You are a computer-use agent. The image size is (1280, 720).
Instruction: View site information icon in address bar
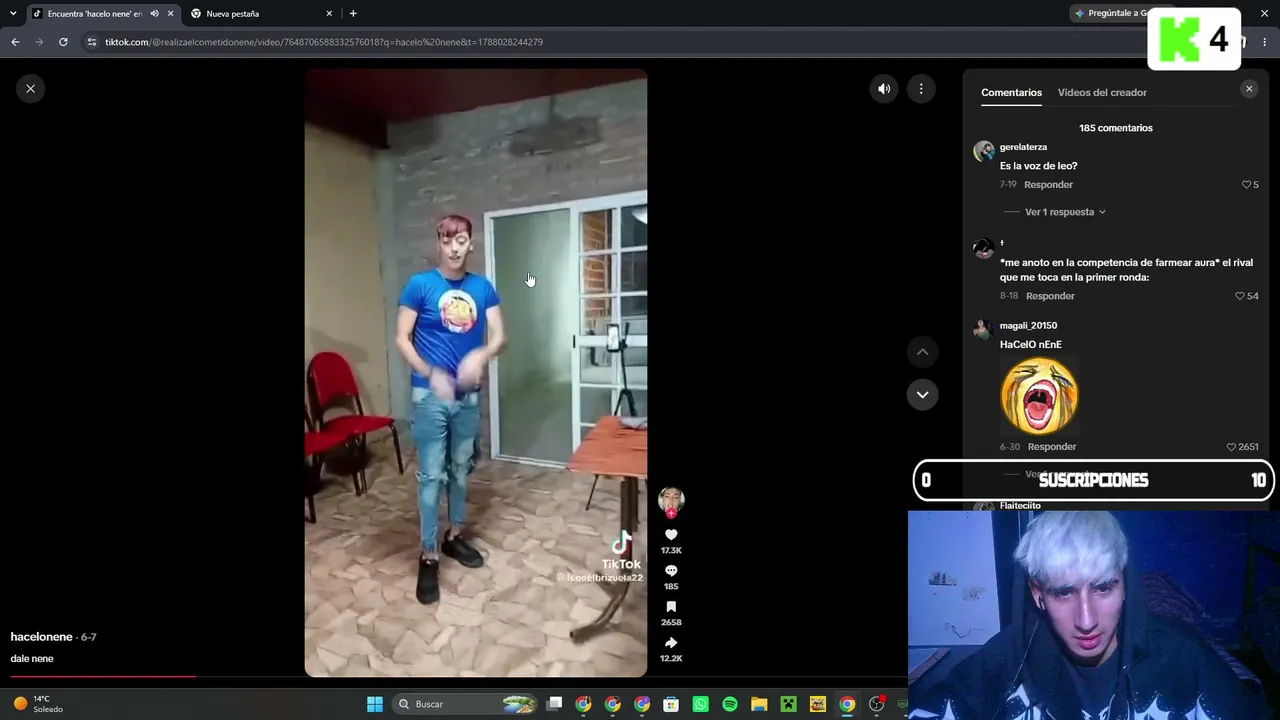coord(92,42)
